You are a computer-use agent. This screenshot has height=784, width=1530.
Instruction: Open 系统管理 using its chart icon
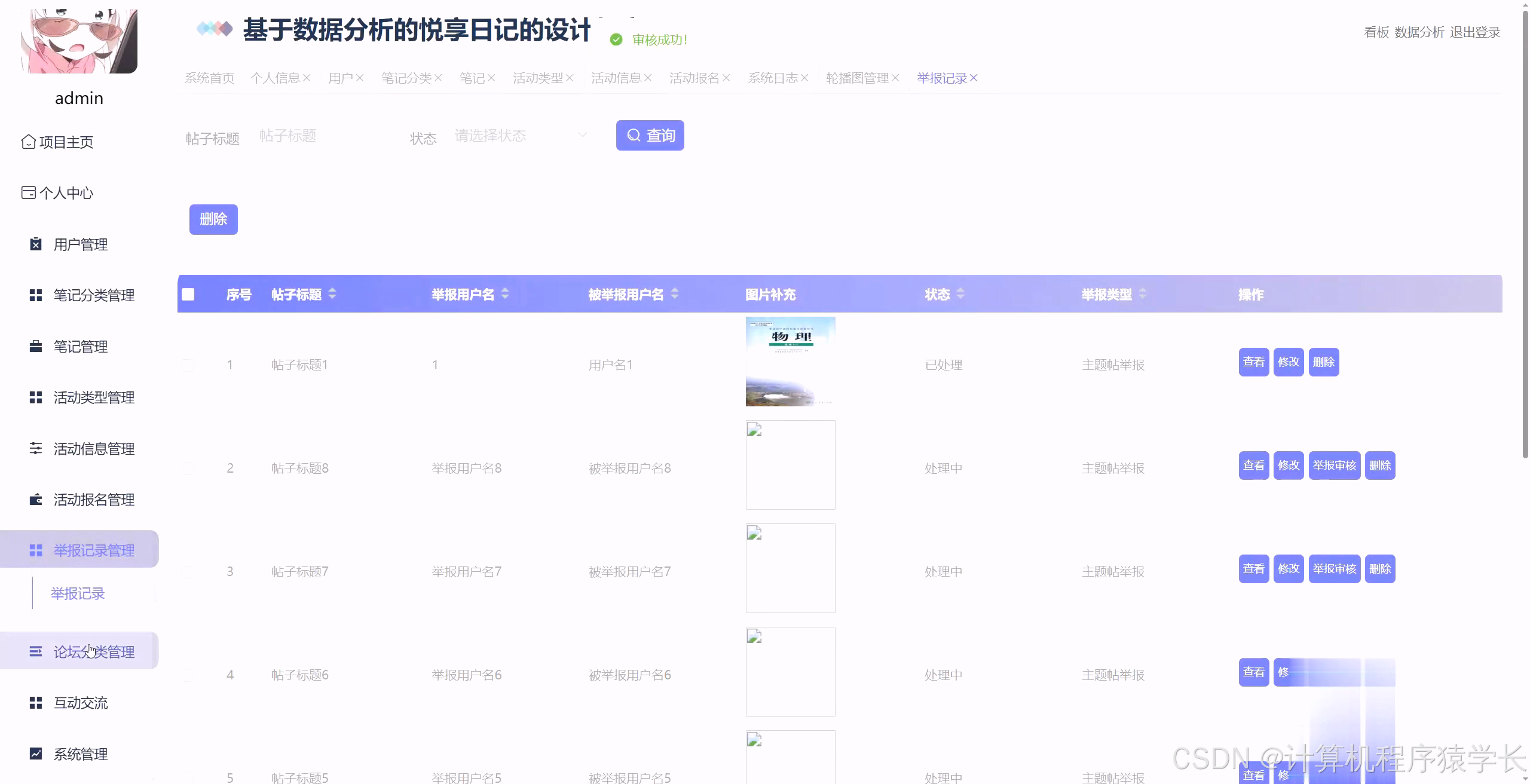(35, 754)
